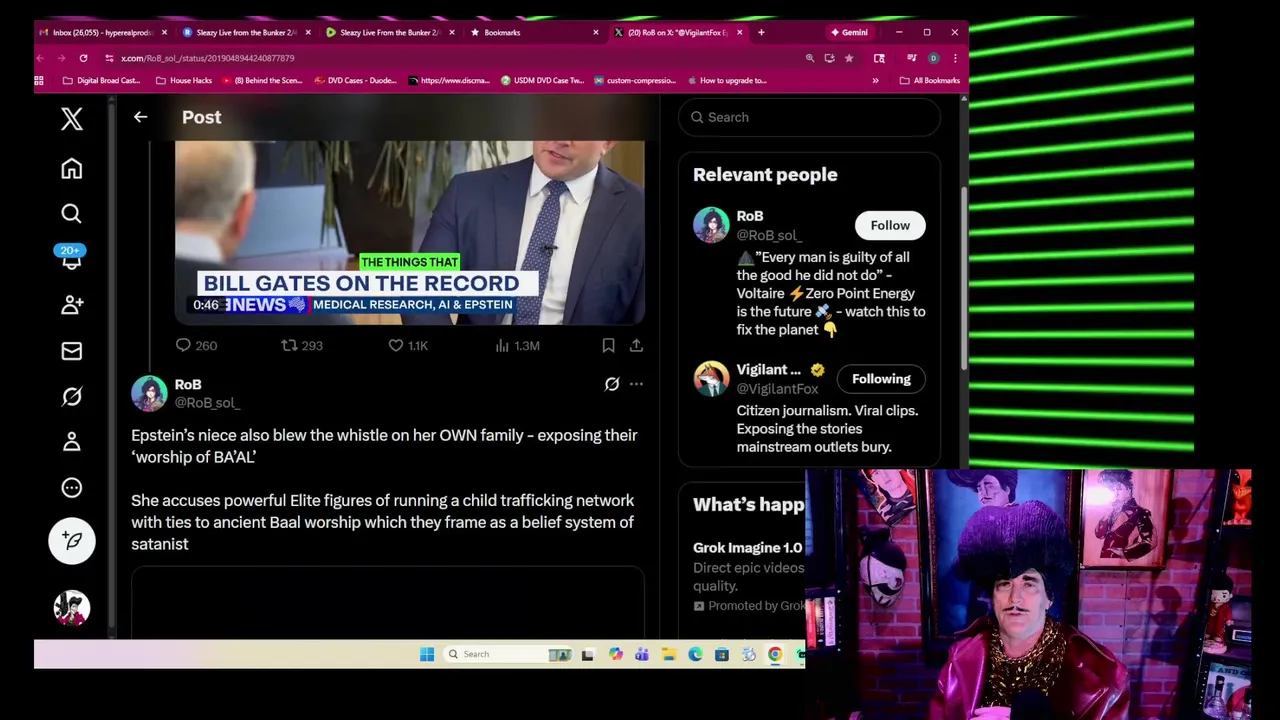Share the video post
Viewport: 1280px width, 720px height.
[x=636, y=345]
